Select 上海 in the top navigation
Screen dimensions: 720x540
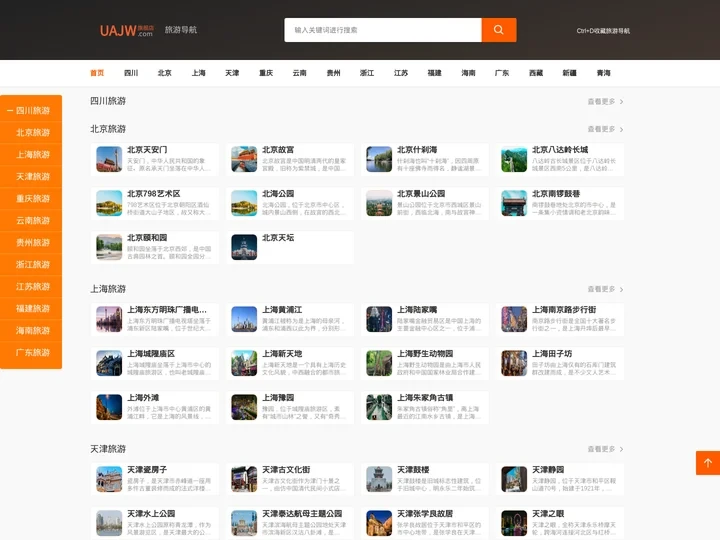[x=198, y=73]
